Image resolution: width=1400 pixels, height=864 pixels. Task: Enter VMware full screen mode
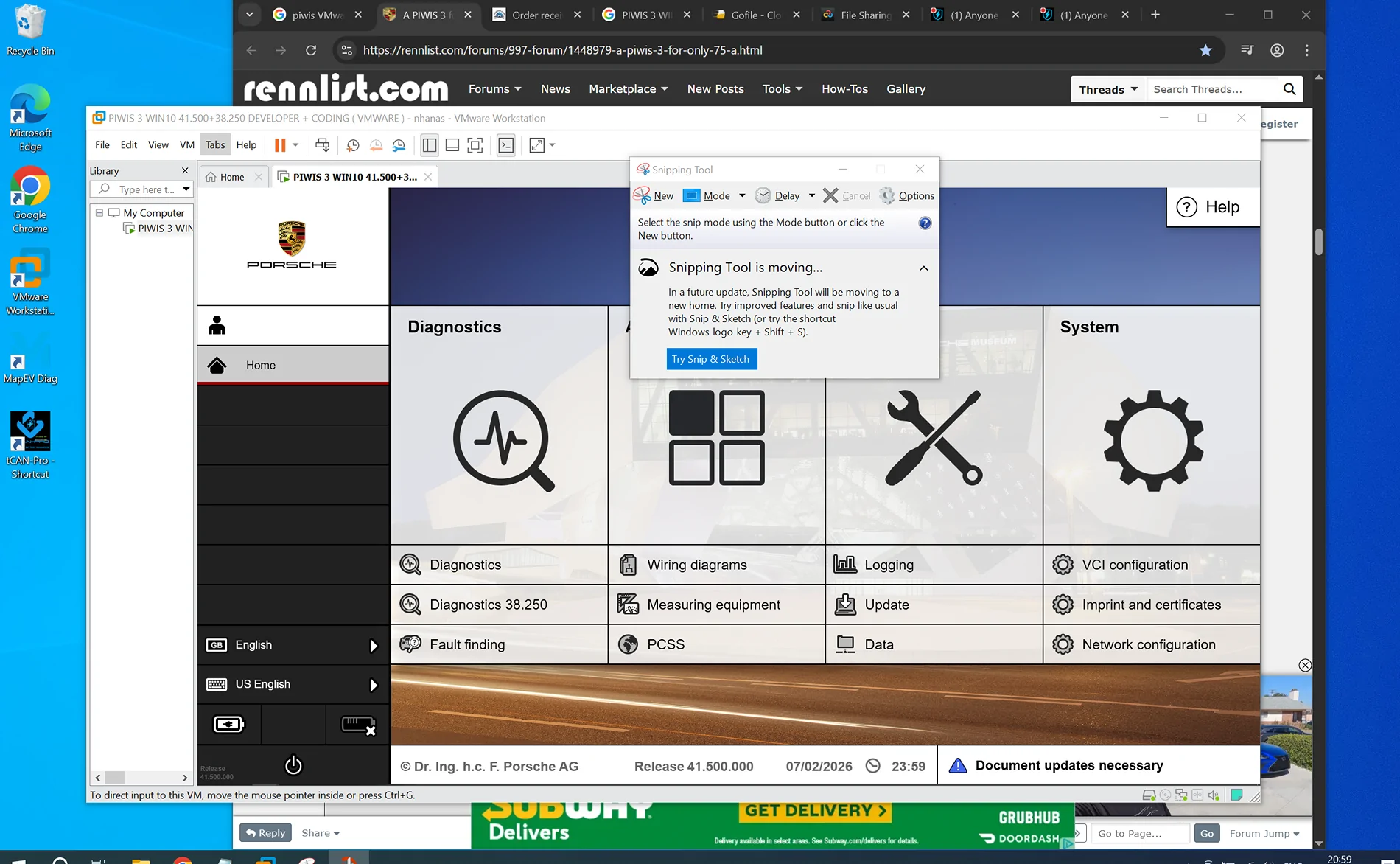(x=475, y=145)
